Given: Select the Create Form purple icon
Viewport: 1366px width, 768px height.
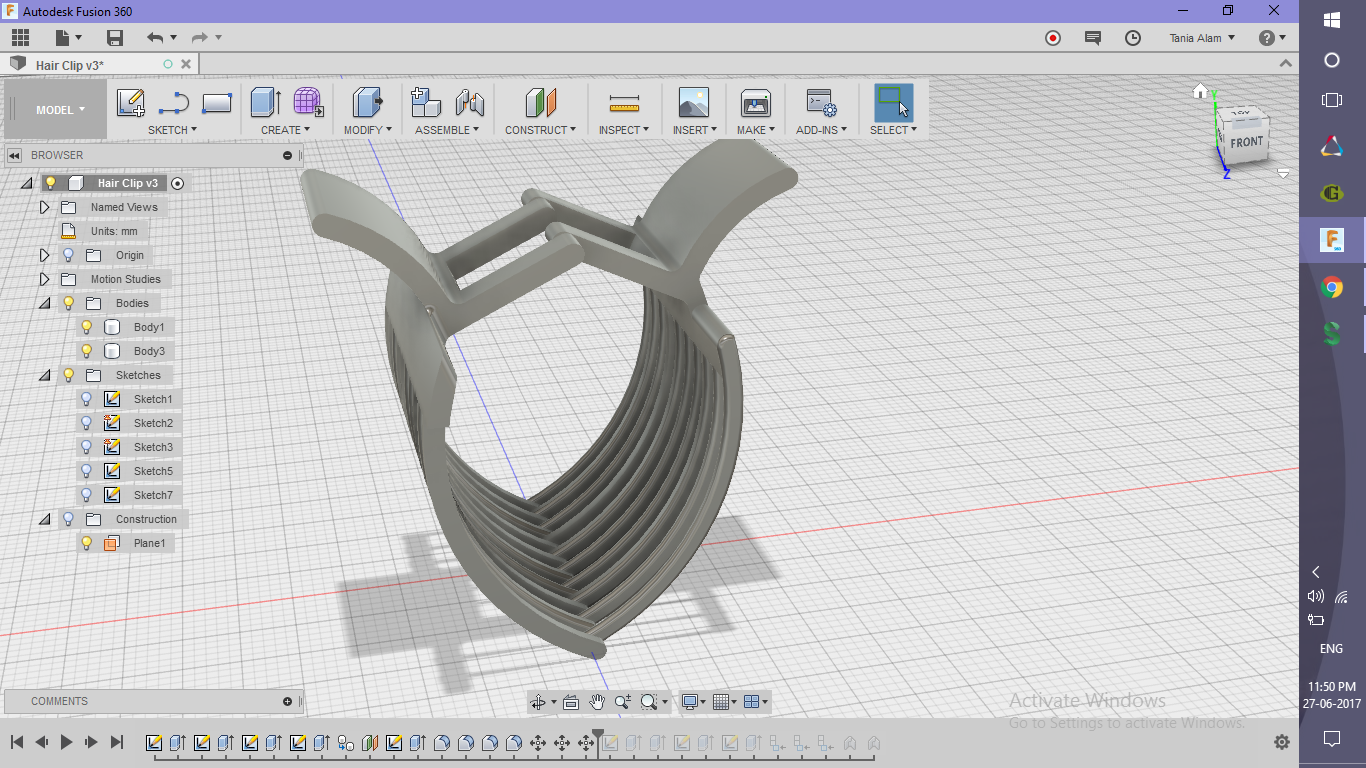Looking at the screenshot, I should tap(308, 102).
